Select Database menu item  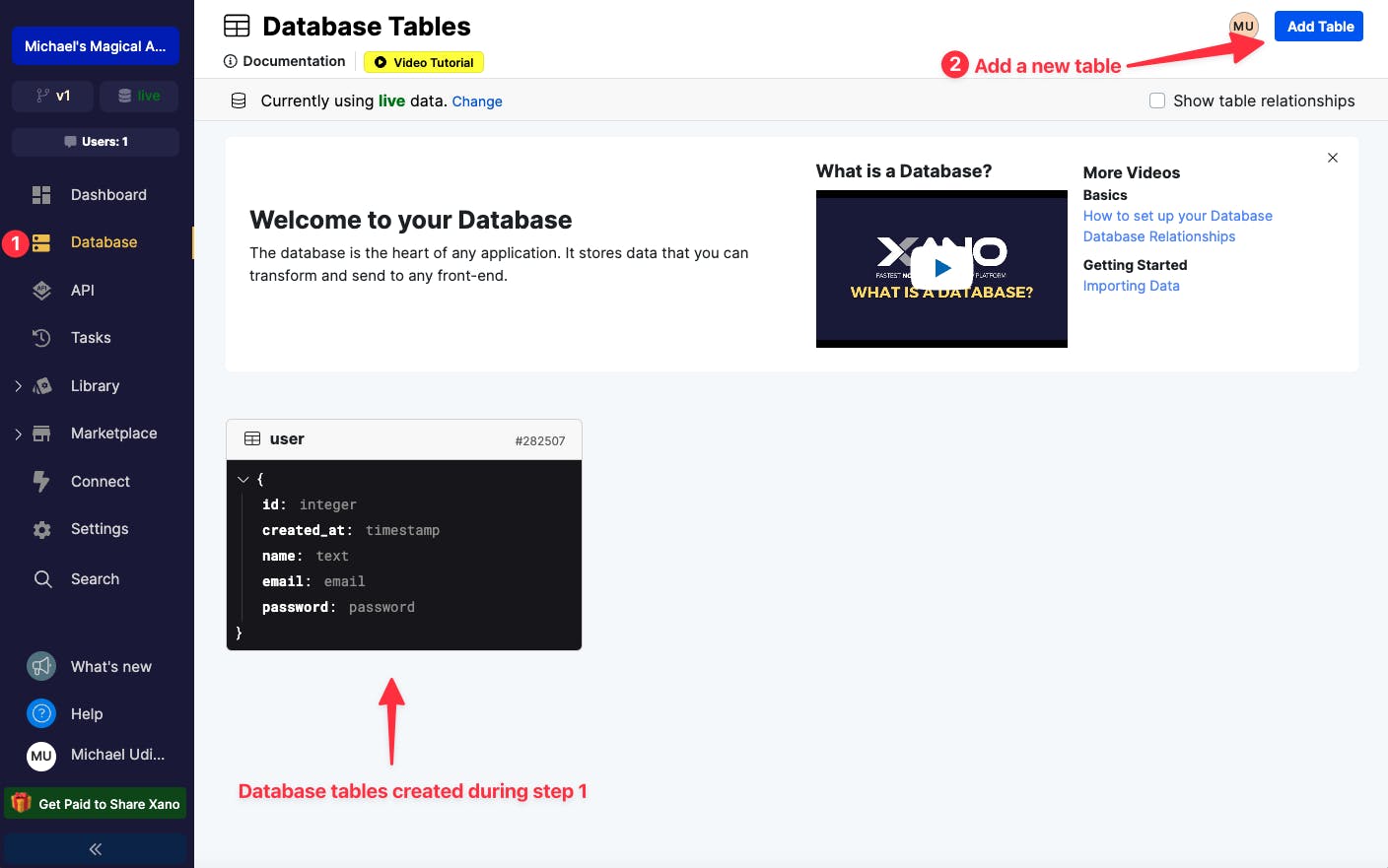pos(104,242)
